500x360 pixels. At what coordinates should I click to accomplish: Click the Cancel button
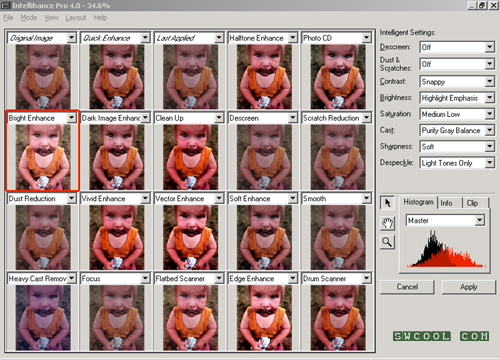point(407,287)
